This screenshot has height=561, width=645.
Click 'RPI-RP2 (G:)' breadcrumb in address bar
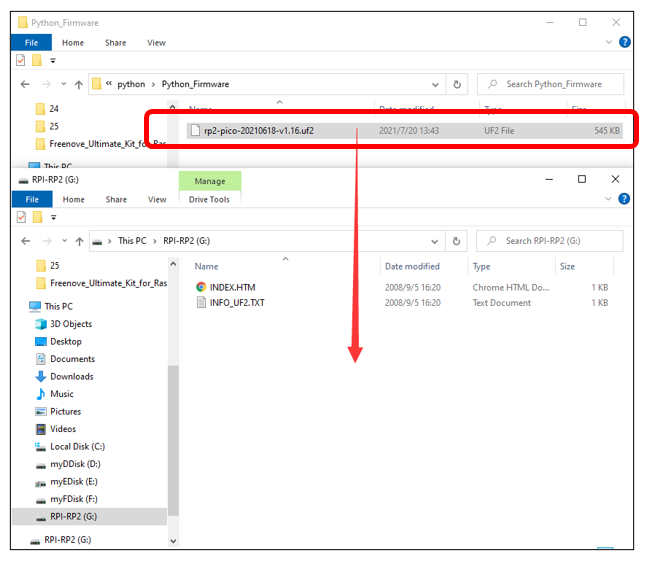tap(187, 241)
